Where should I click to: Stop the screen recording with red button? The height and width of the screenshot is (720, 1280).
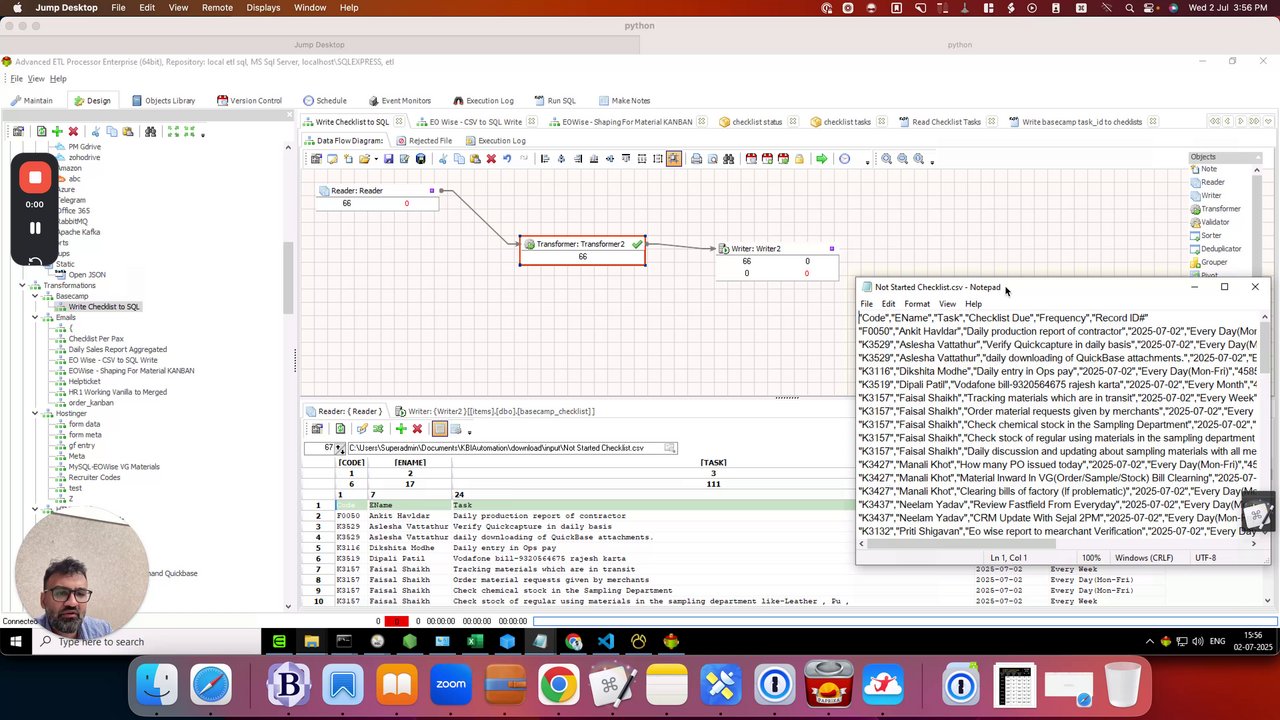pyautogui.click(x=35, y=178)
